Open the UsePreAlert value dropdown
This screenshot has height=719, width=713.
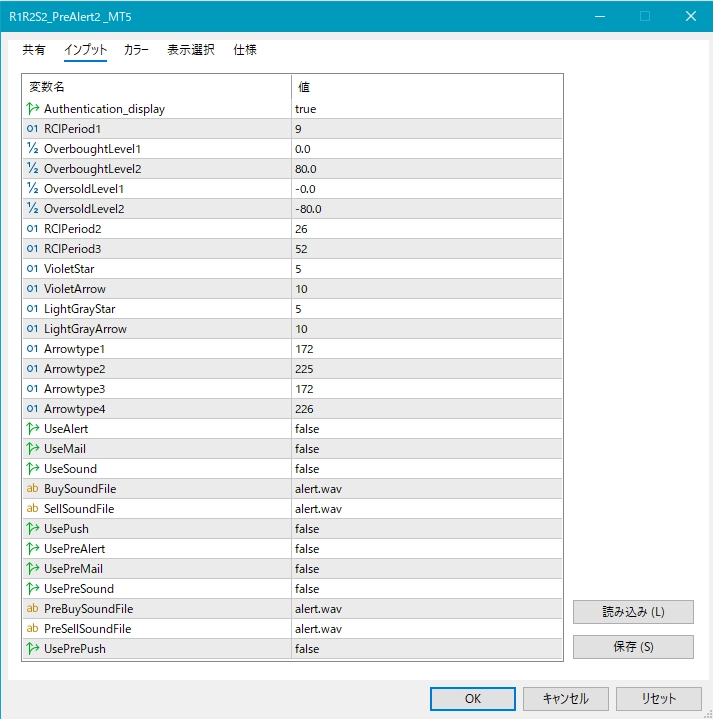[x=426, y=549]
